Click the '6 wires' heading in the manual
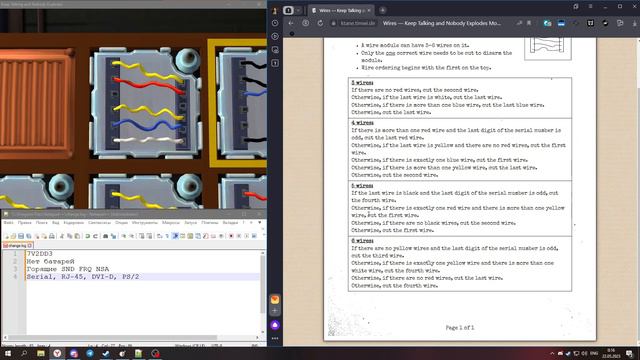640x360 pixels. pyautogui.click(x=362, y=241)
